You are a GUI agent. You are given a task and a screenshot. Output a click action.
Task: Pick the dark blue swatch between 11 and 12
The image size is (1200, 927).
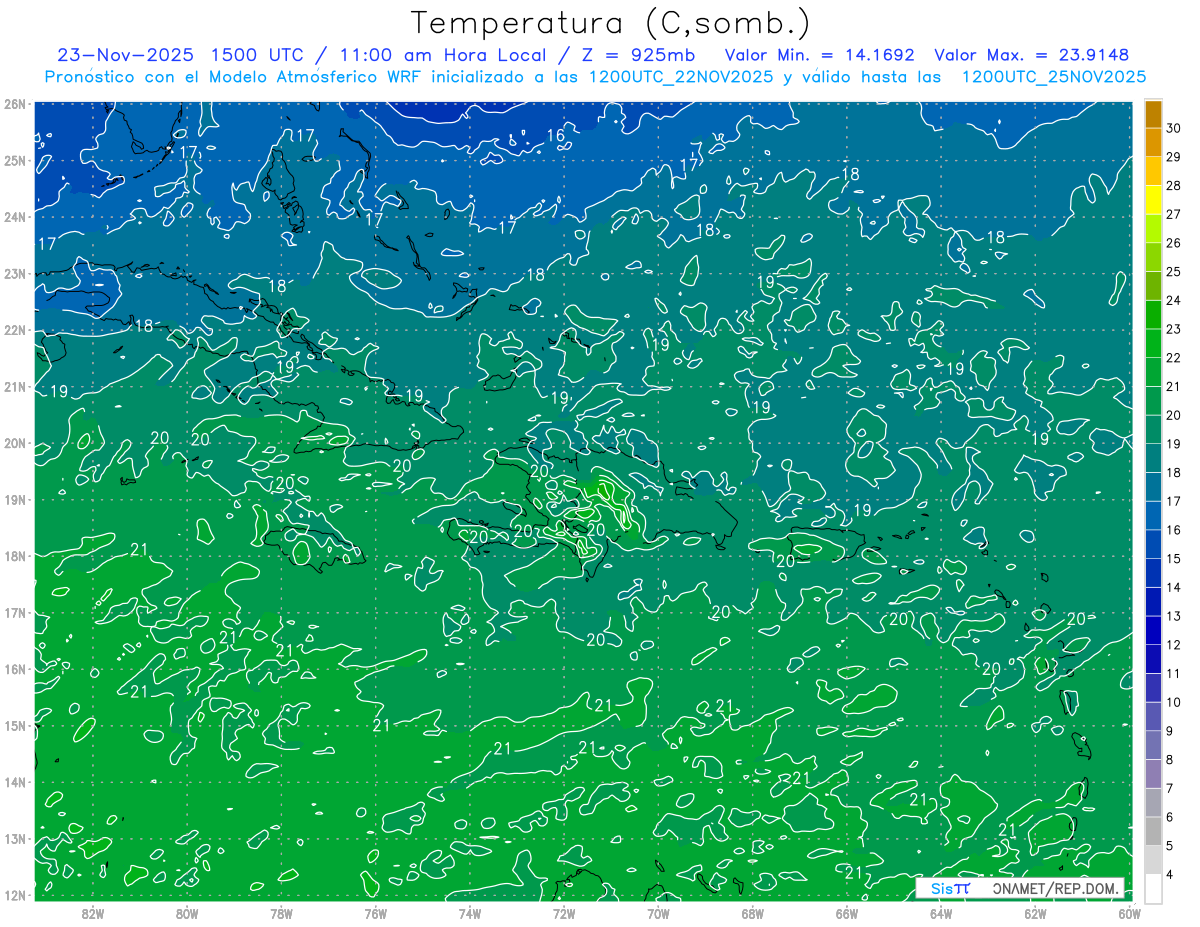click(1153, 659)
